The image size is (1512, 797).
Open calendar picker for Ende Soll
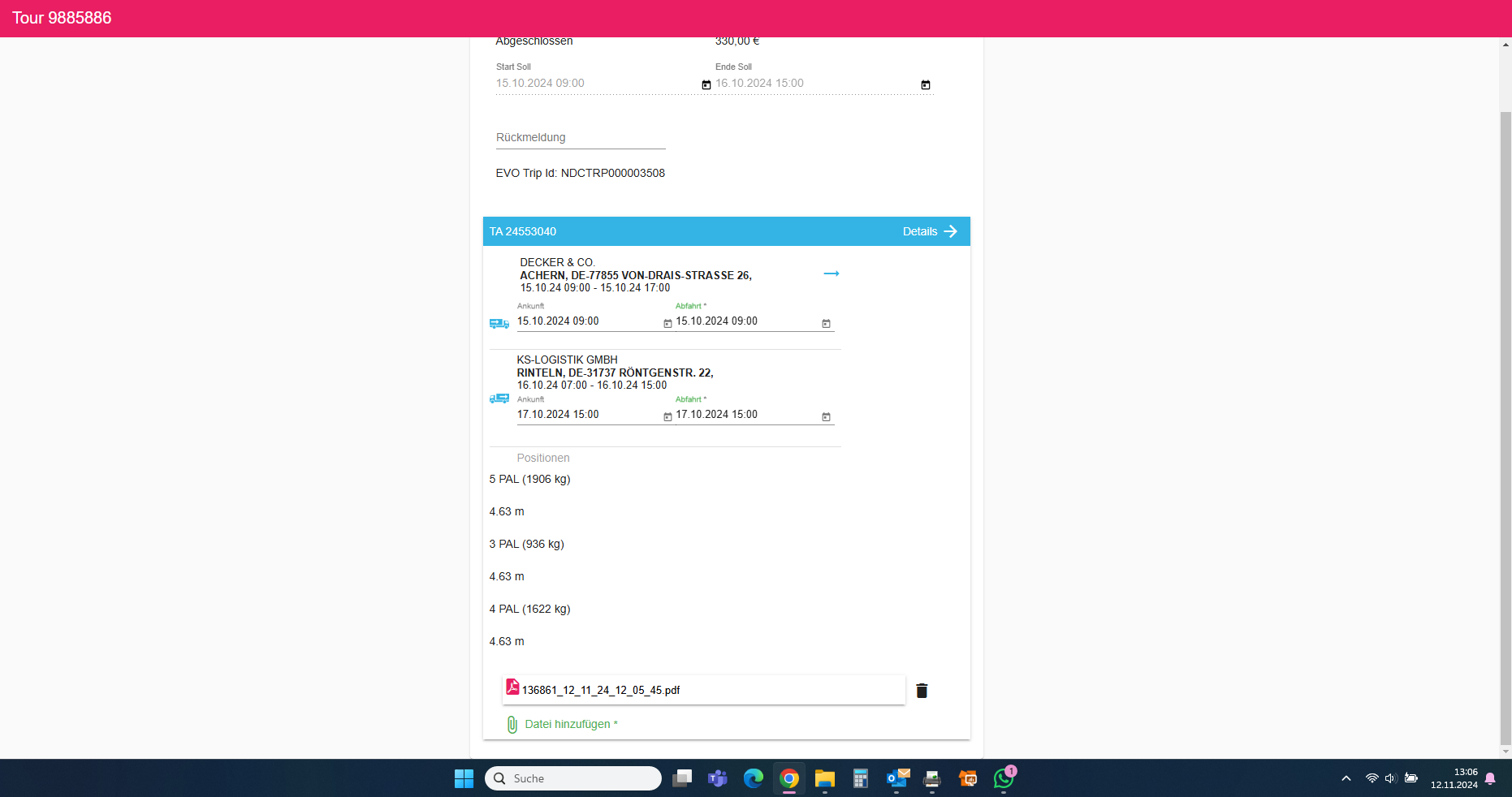pyautogui.click(x=926, y=84)
